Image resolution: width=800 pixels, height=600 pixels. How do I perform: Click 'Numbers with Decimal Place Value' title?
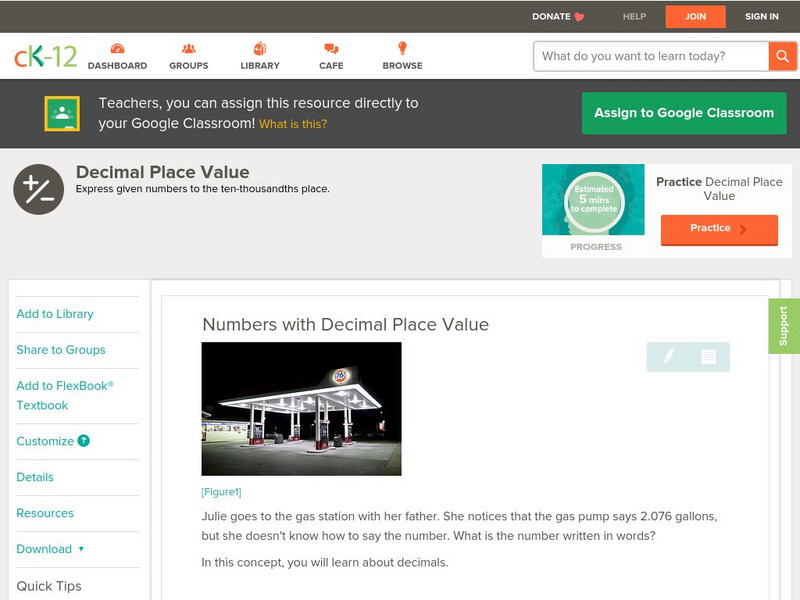click(x=345, y=324)
